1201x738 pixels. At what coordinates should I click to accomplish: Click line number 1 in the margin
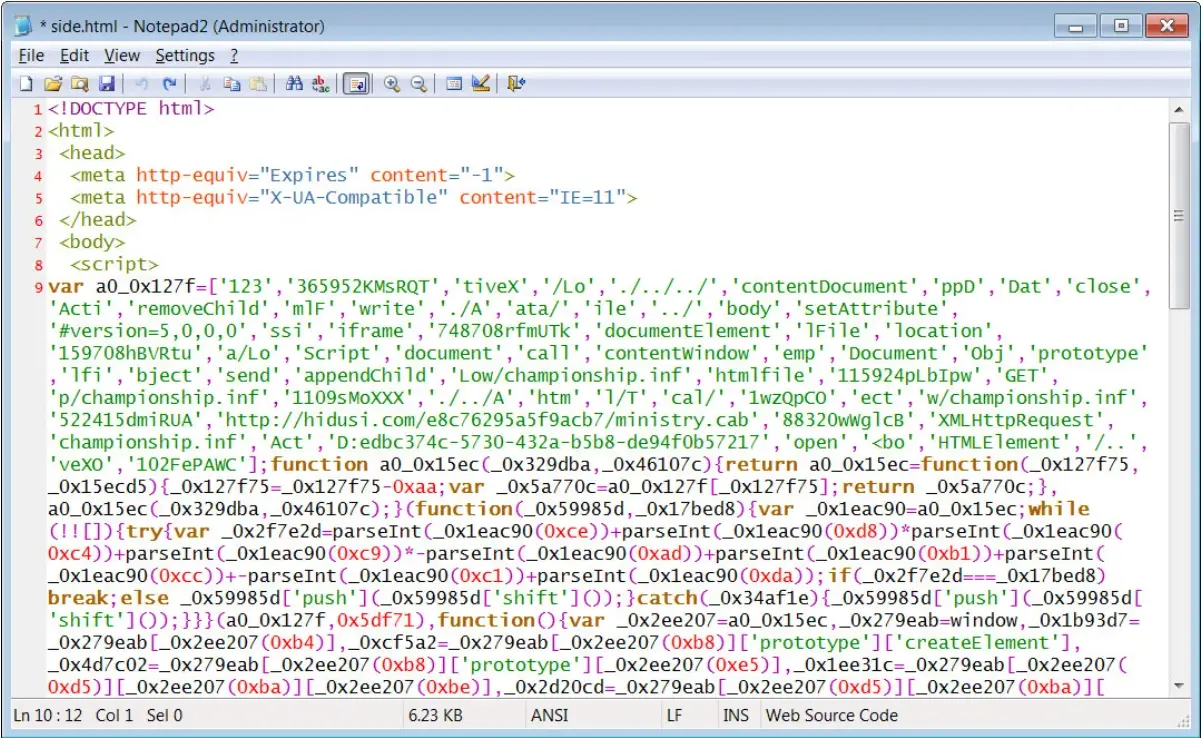pyautogui.click(x=38, y=109)
